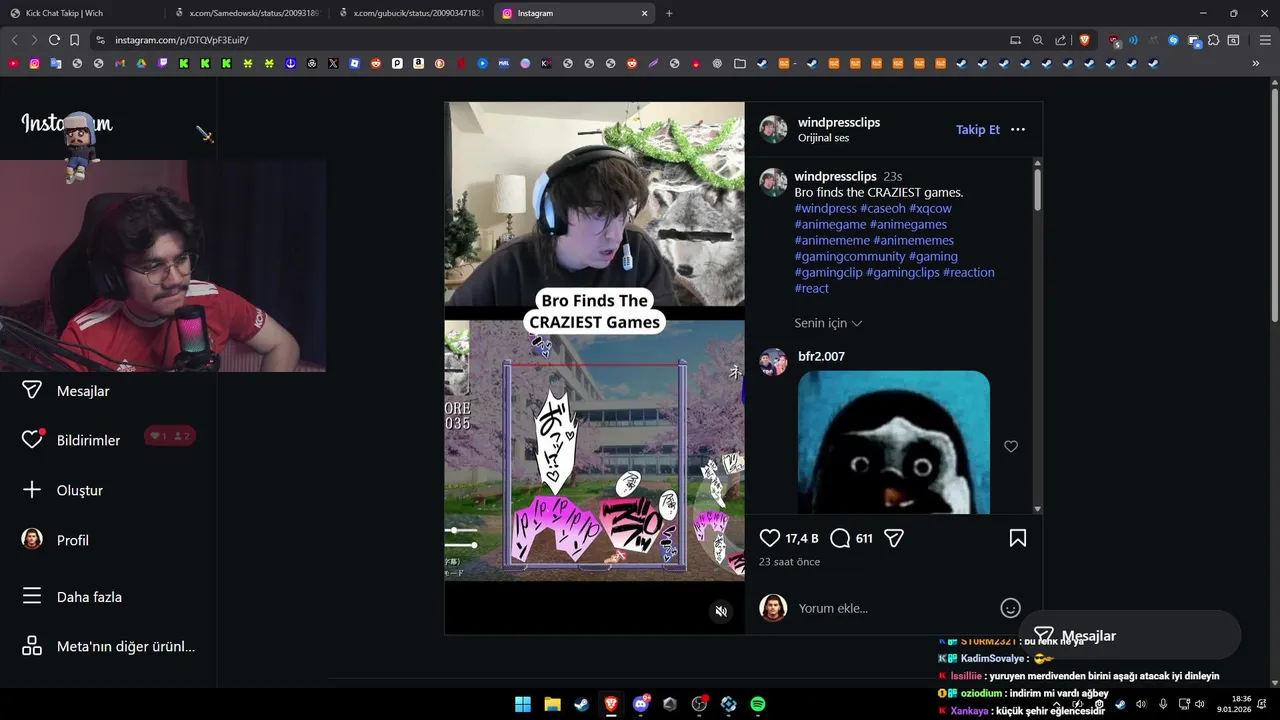Open Steam from the taskbar
This screenshot has height=720, width=1280.
(x=581, y=704)
